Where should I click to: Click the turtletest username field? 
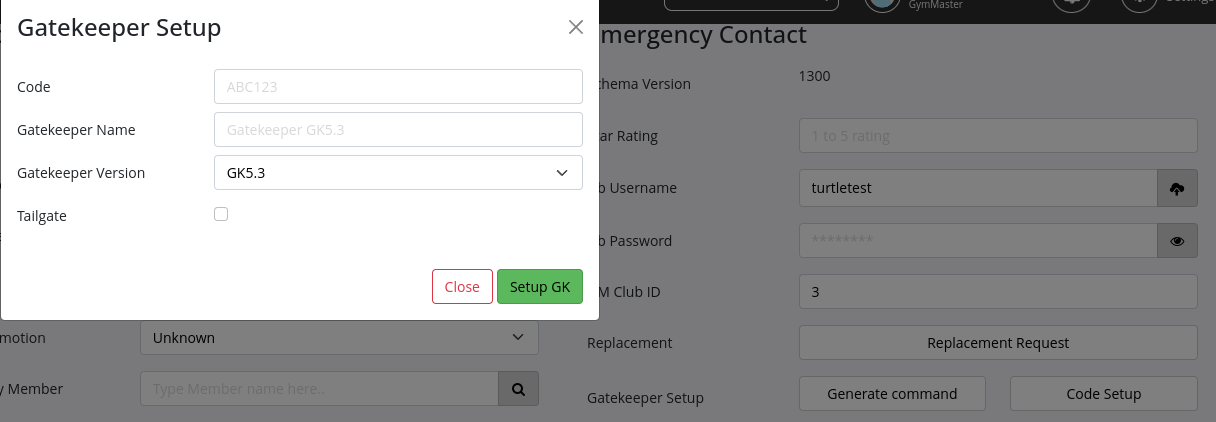(x=978, y=188)
